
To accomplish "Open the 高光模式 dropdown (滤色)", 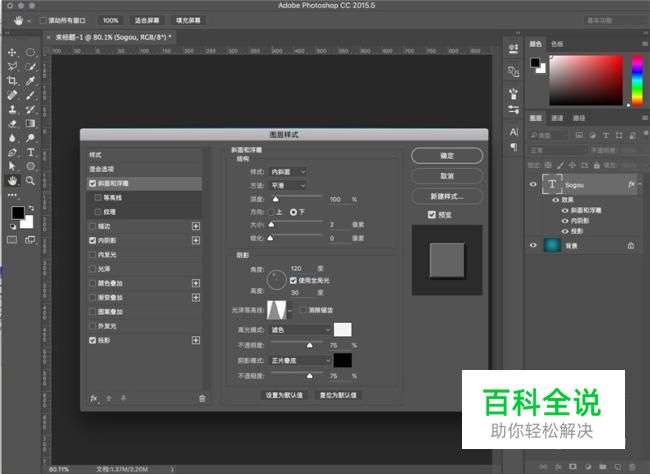I will [300, 330].
